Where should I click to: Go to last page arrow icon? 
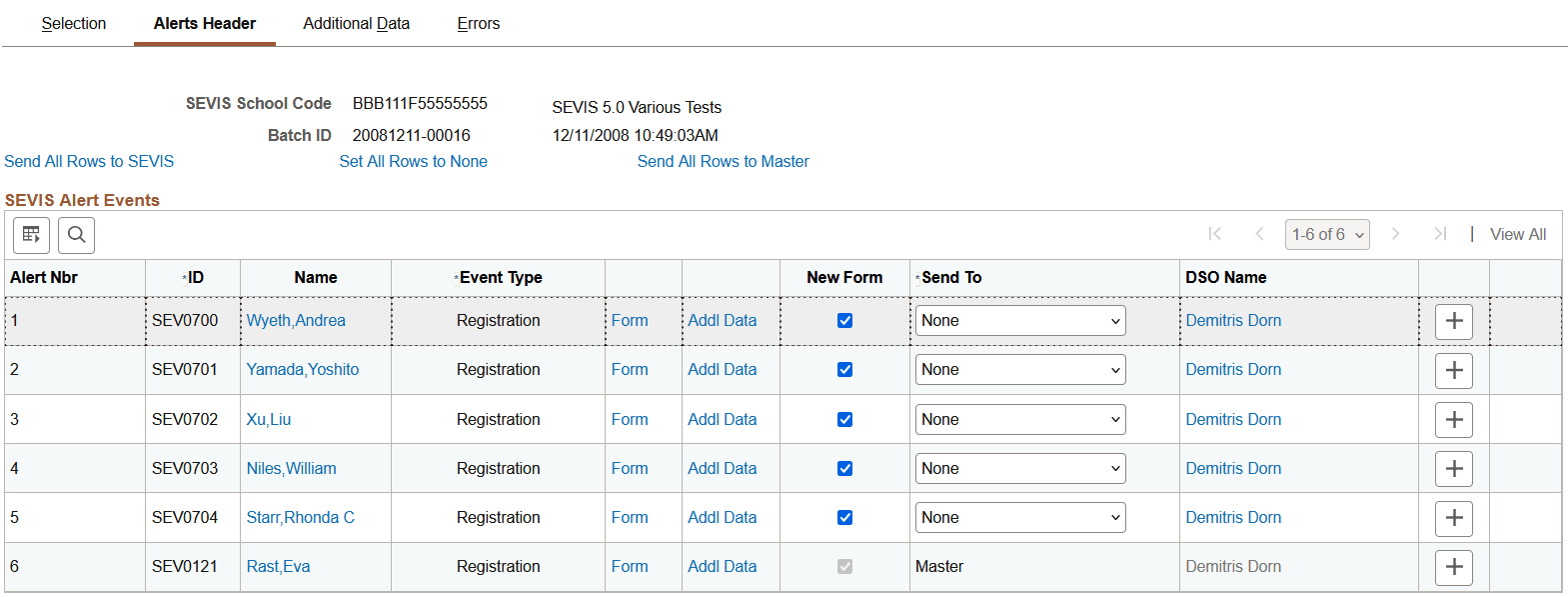[1440, 234]
